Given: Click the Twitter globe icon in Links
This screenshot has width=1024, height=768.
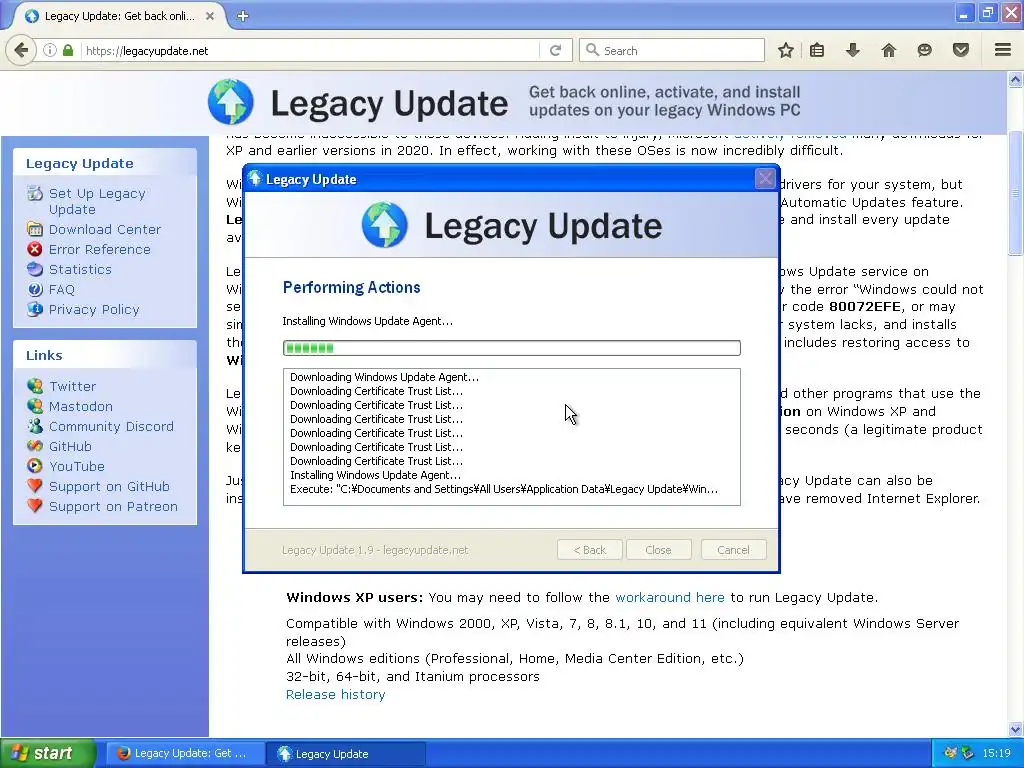Looking at the screenshot, I should tap(35, 386).
